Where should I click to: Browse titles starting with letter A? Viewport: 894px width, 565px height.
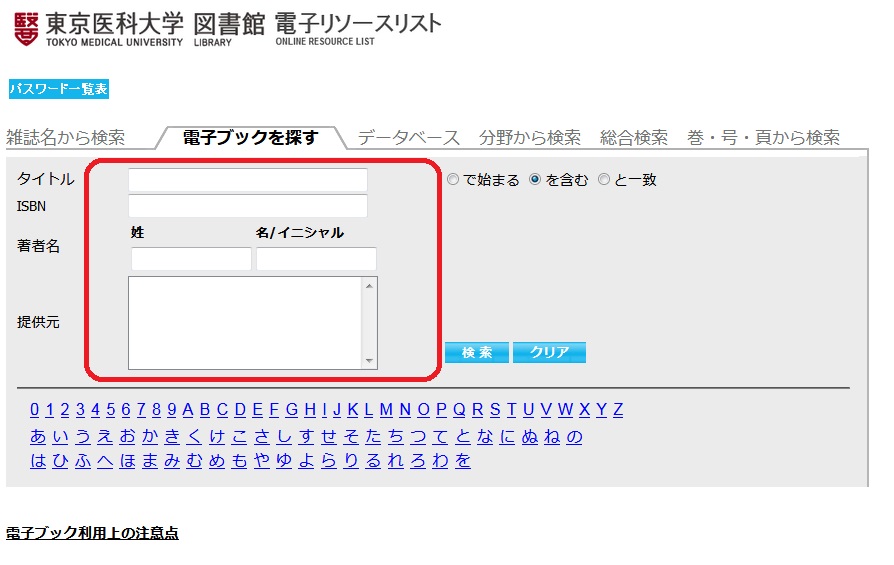pos(188,409)
